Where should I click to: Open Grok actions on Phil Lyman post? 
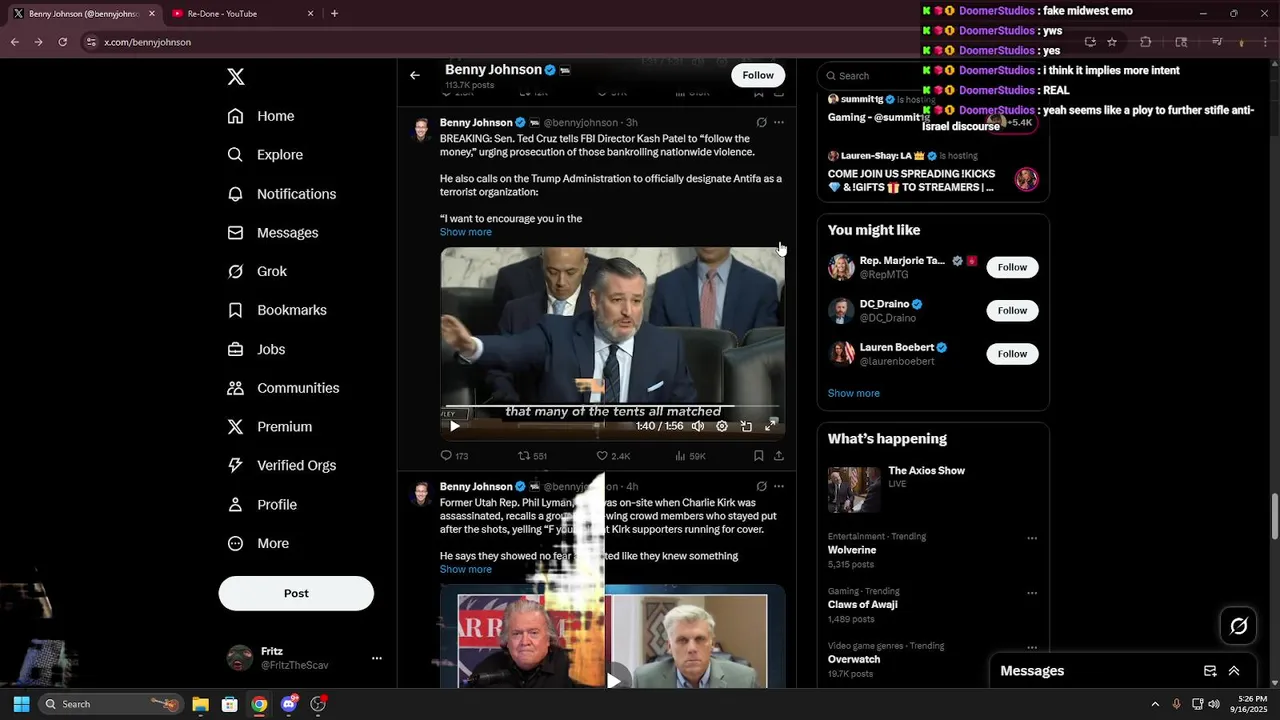761,486
